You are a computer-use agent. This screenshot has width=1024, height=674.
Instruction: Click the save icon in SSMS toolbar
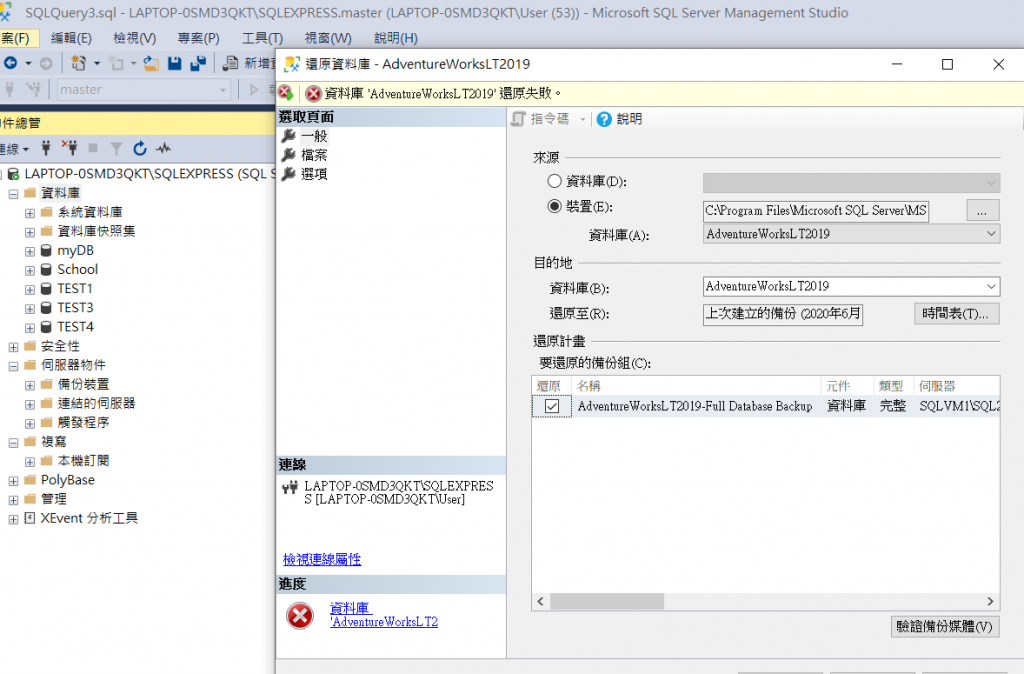click(174, 63)
